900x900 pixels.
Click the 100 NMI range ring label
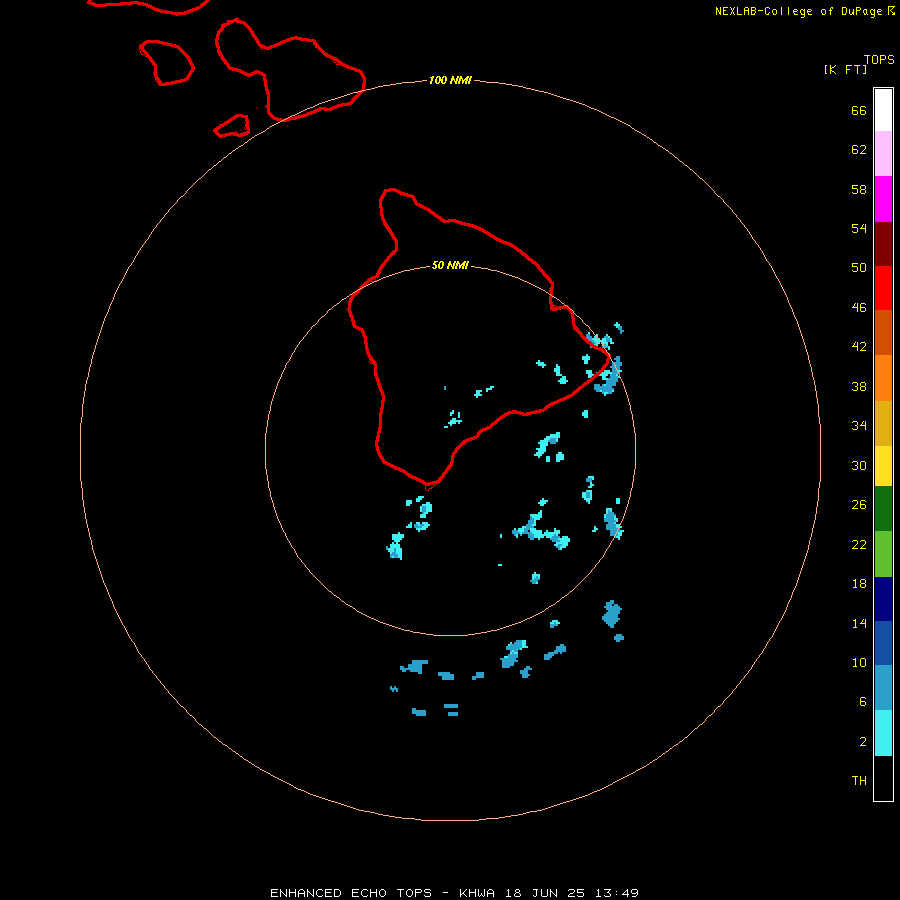click(450, 80)
